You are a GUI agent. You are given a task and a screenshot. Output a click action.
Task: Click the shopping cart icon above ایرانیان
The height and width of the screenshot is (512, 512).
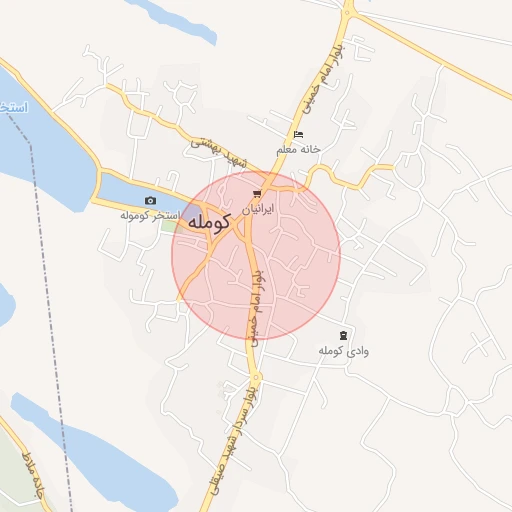(257, 194)
